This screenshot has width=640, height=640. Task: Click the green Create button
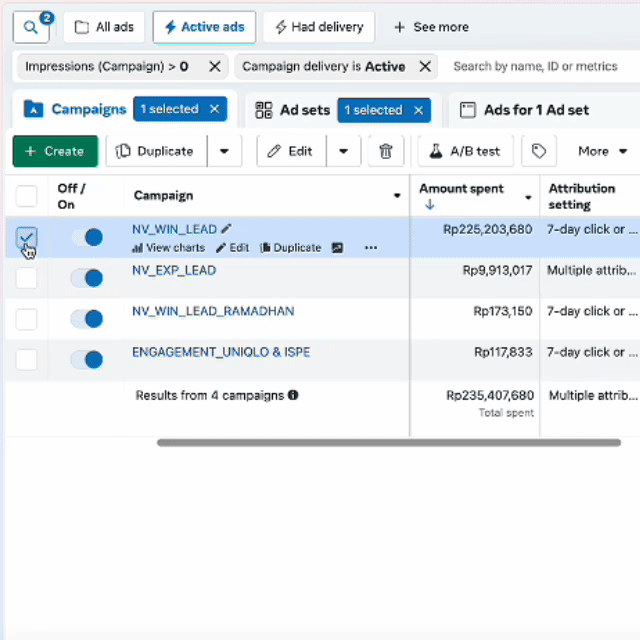pyautogui.click(x=55, y=151)
